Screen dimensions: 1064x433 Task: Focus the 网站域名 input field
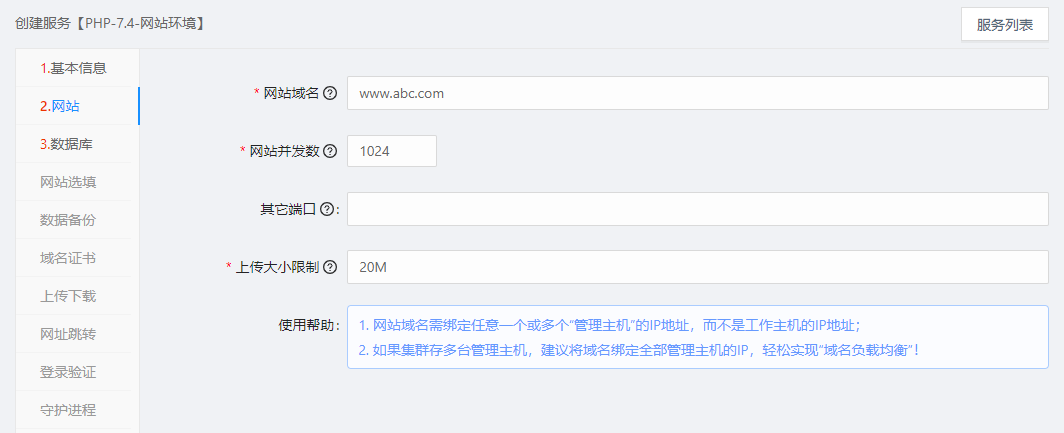pyautogui.click(x=698, y=93)
